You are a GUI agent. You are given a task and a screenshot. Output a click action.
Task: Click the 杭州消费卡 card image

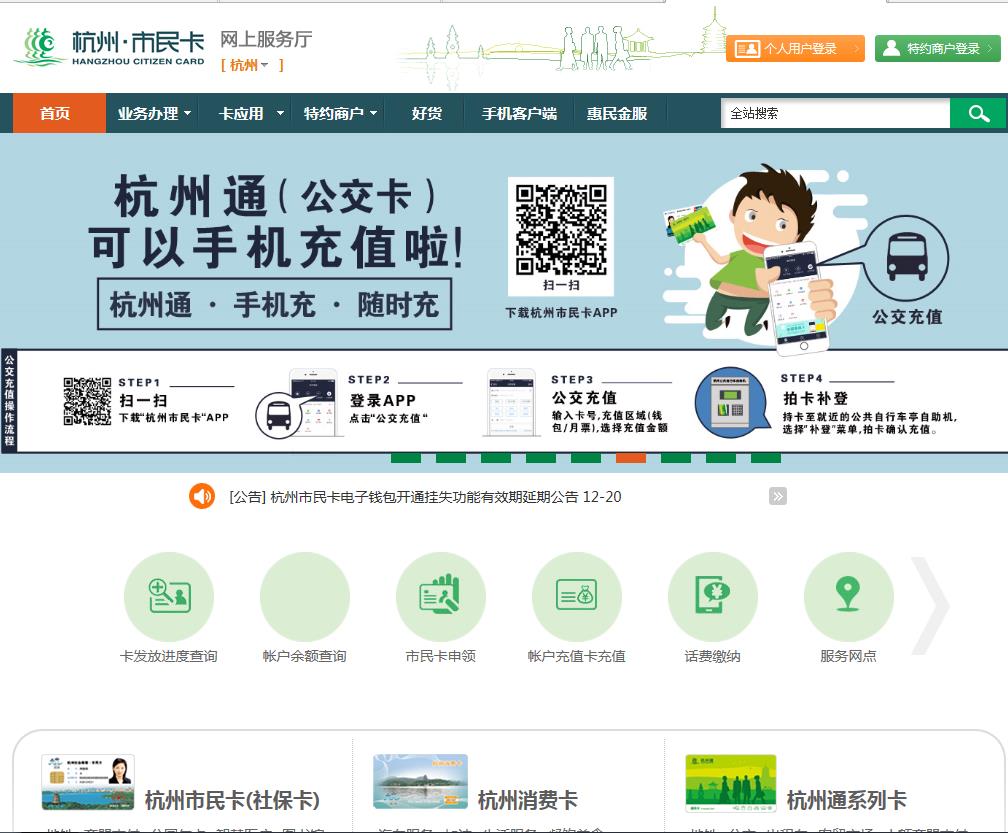[x=420, y=782]
